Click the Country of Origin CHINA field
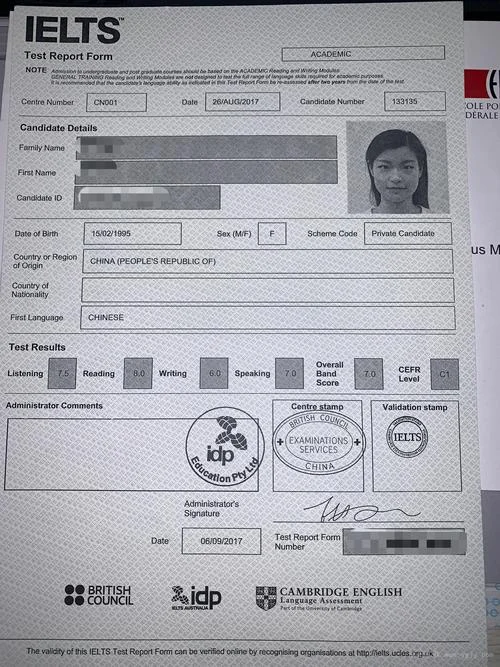The image size is (500, 667). (268, 261)
